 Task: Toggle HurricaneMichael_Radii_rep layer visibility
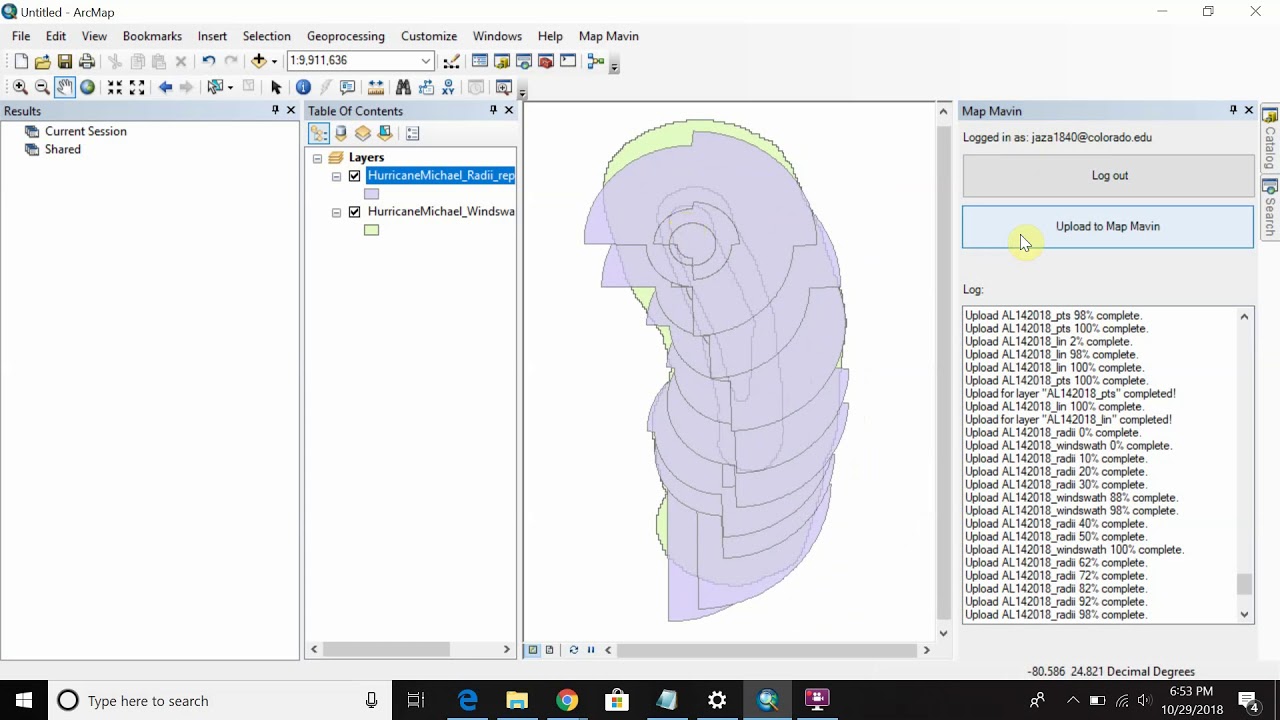[354, 176]
